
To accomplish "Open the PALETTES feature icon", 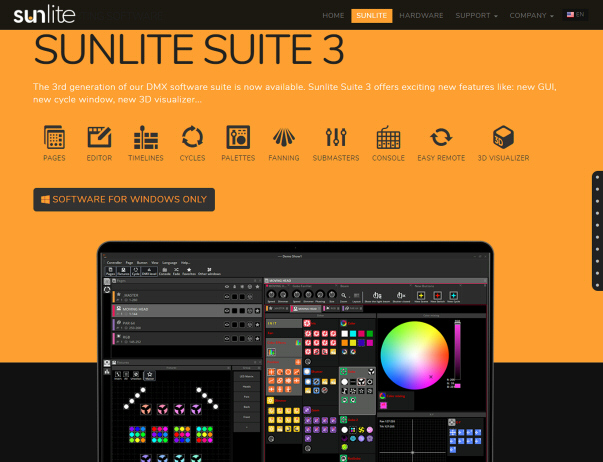I will tap(238, 143).
